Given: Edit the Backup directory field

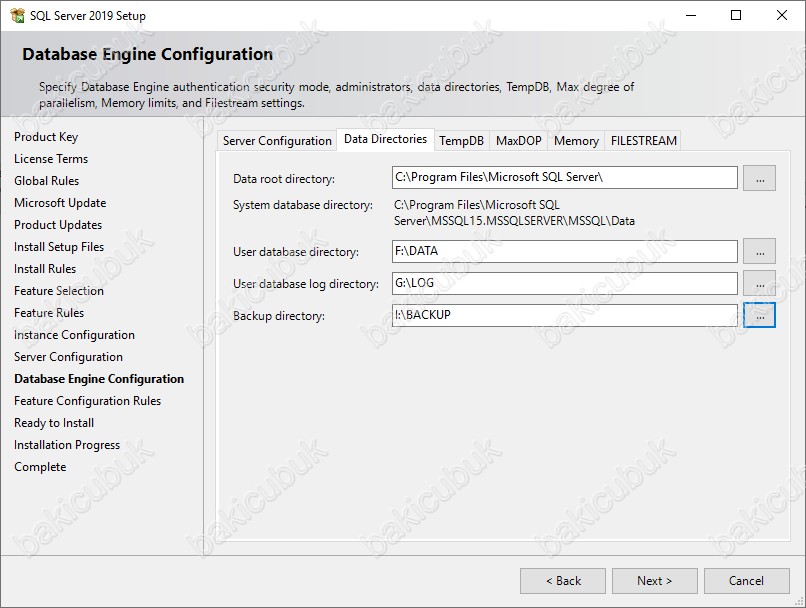Looking at the screenshot, I should 564,315.
